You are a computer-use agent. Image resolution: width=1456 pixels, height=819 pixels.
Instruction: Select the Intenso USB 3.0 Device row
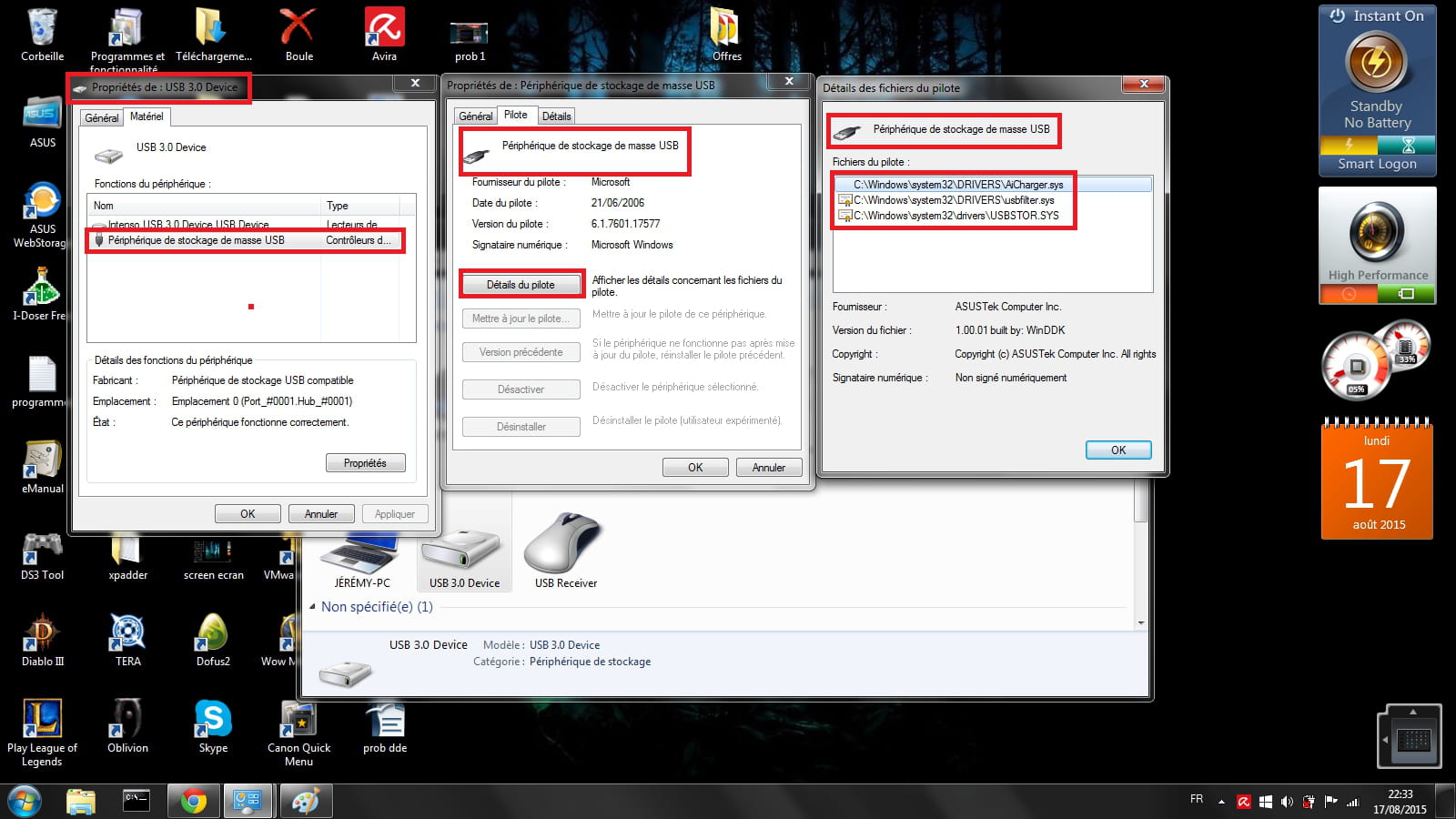click(246, 225)
